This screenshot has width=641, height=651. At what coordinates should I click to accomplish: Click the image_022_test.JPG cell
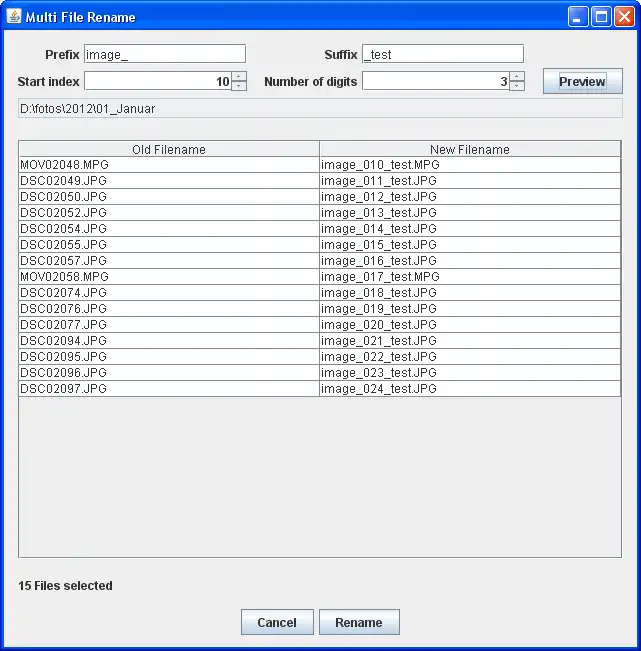point(470,357)
